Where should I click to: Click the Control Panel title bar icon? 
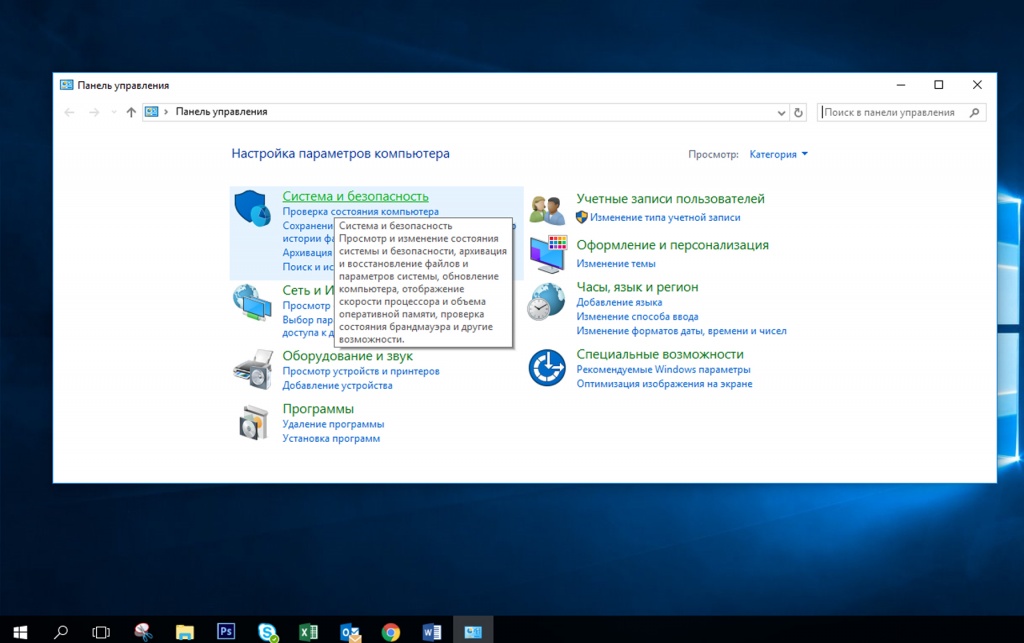[67, 85]
